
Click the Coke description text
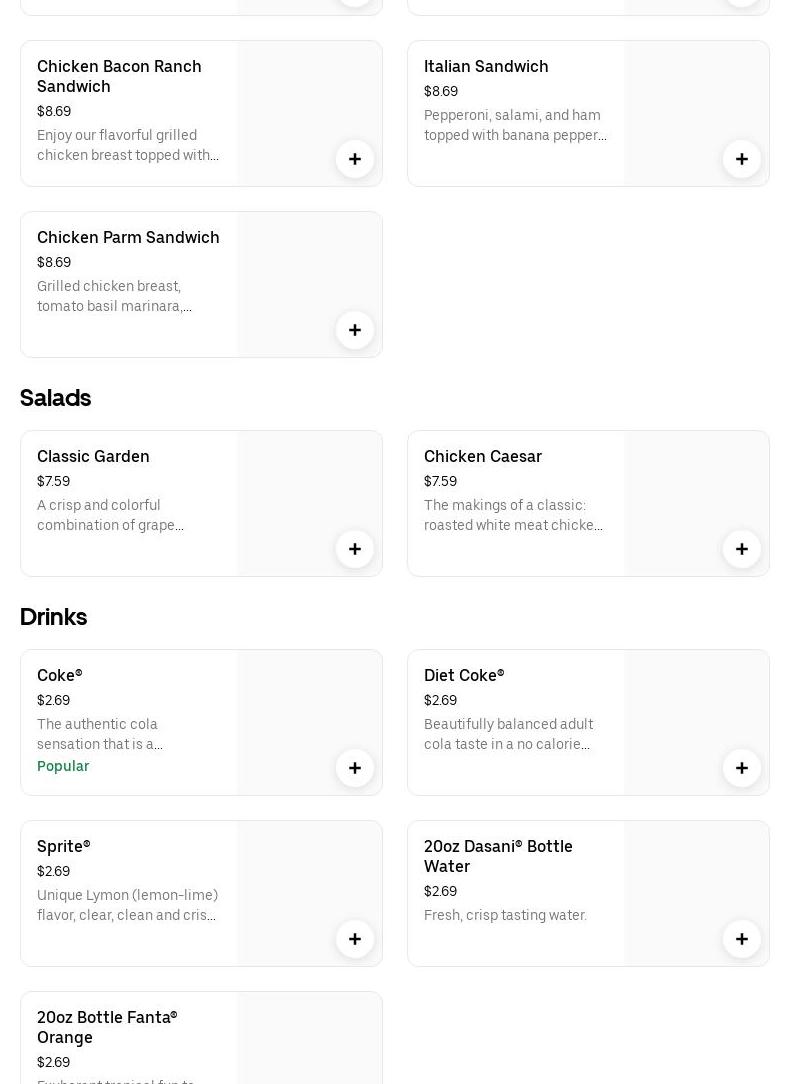click(100, 734)
